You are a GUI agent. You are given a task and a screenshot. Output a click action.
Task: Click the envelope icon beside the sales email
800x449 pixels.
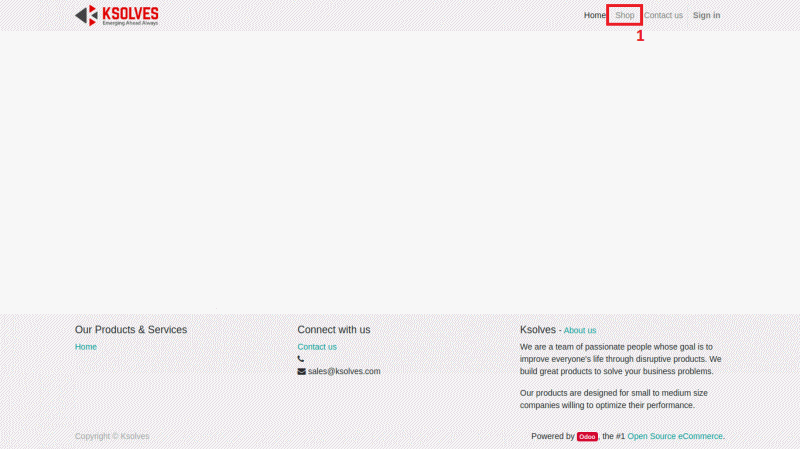click(301, 371)
